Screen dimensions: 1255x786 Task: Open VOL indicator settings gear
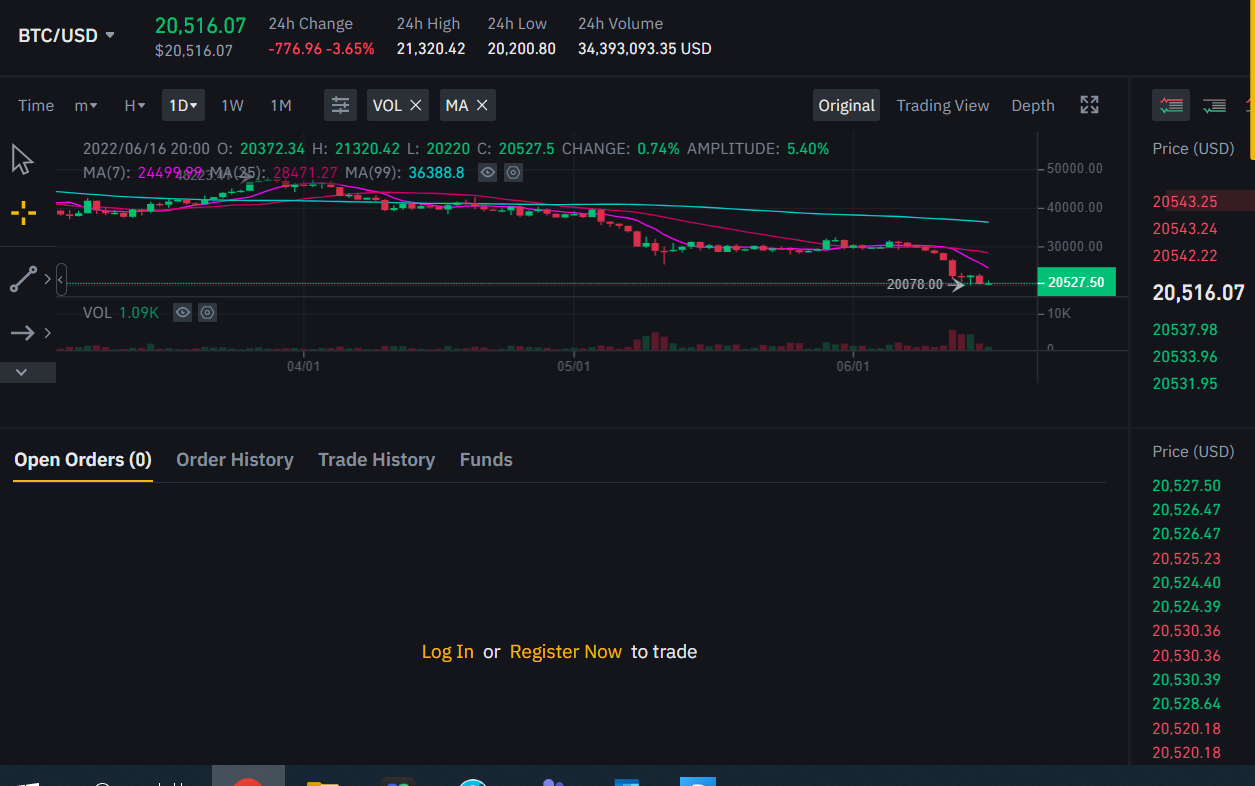(207, 312)
